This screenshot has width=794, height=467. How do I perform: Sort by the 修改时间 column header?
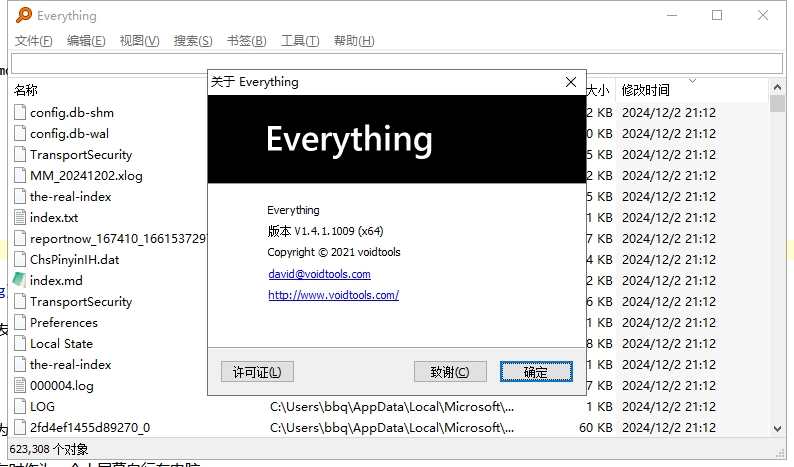tap(646, 90)
